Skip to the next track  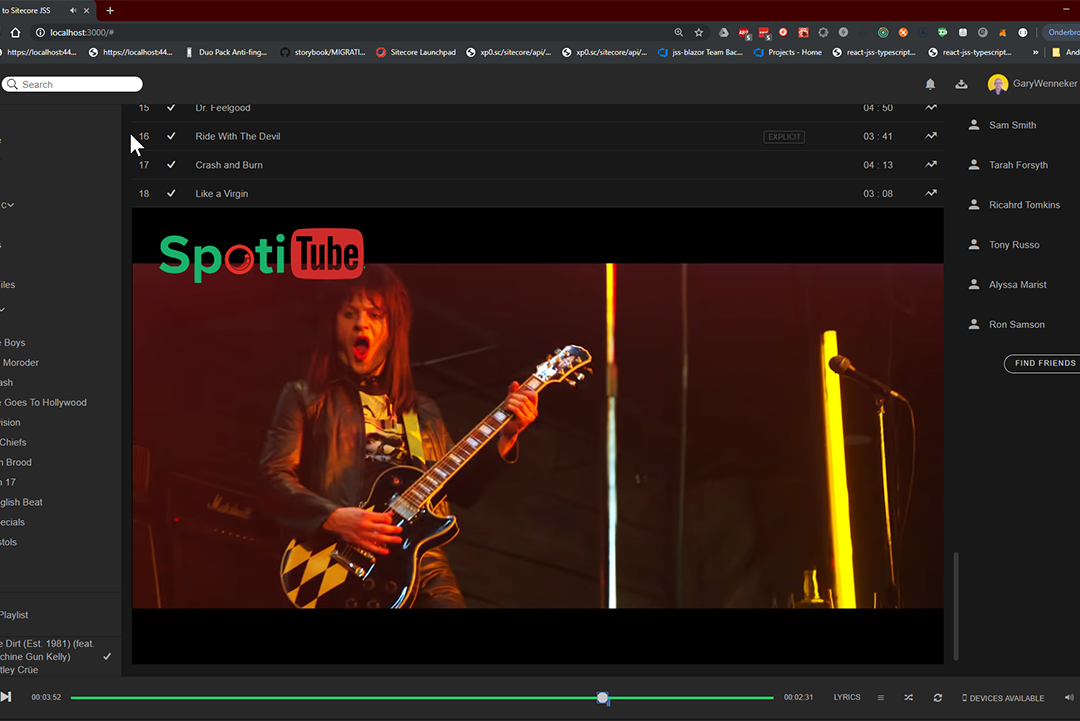click(6, 697)
